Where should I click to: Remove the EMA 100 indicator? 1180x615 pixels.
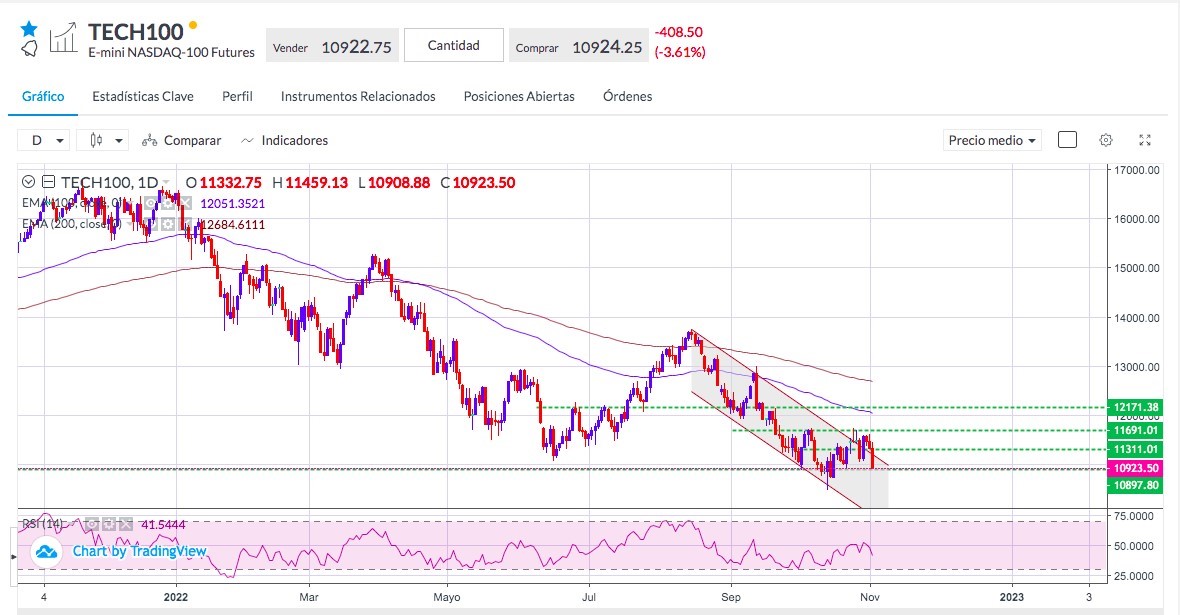point(184,203)
